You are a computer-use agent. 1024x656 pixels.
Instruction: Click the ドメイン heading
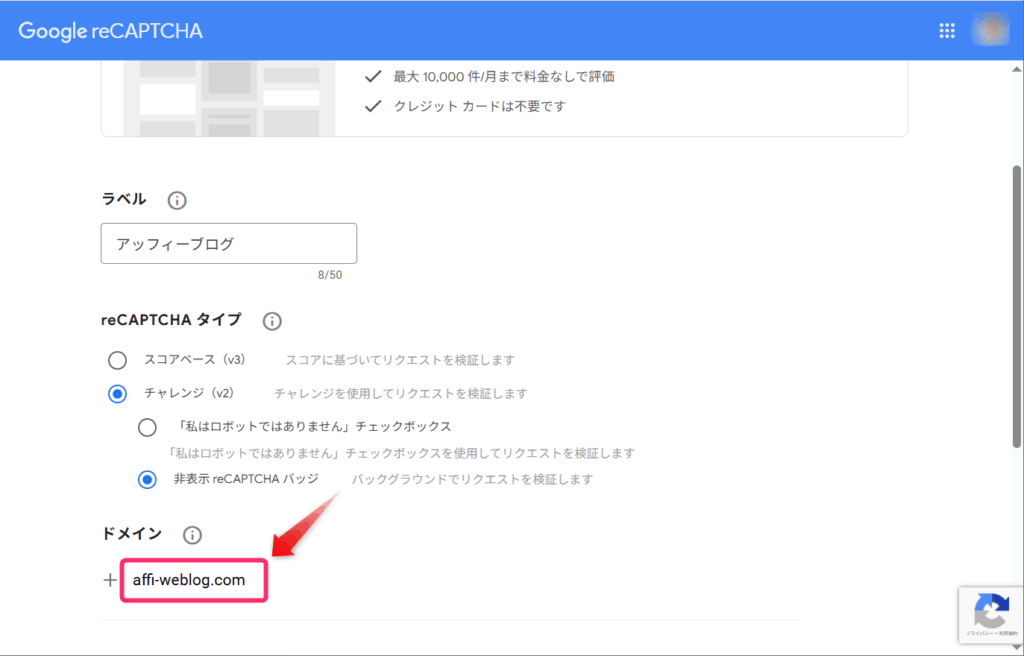click(x=131, y=534)
